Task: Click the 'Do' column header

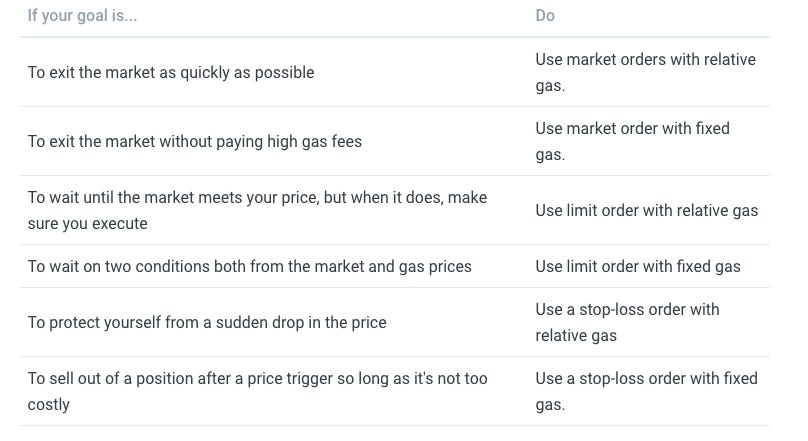Action: 545,15
